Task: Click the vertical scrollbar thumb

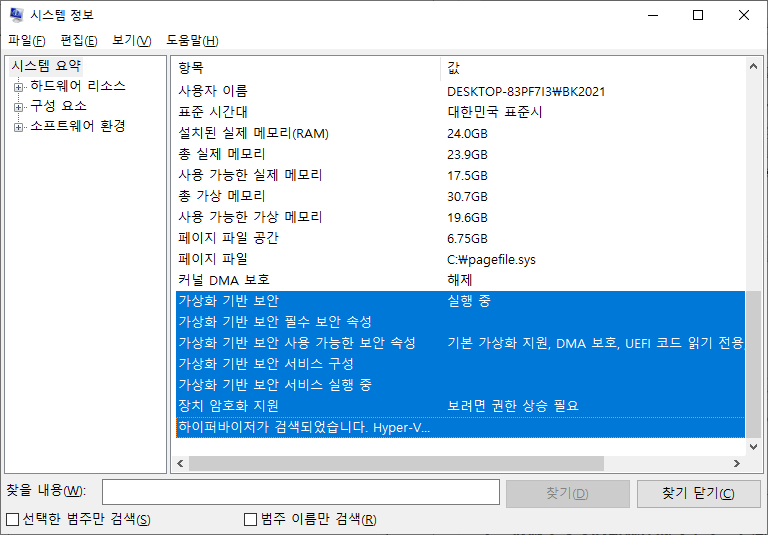Action: 753,364
